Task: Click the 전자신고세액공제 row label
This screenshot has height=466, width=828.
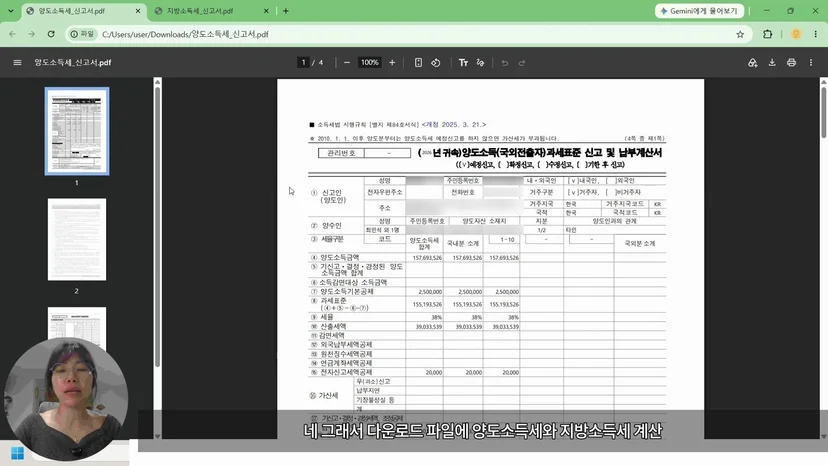Action: pyautogui.click(x=346, y=372)
